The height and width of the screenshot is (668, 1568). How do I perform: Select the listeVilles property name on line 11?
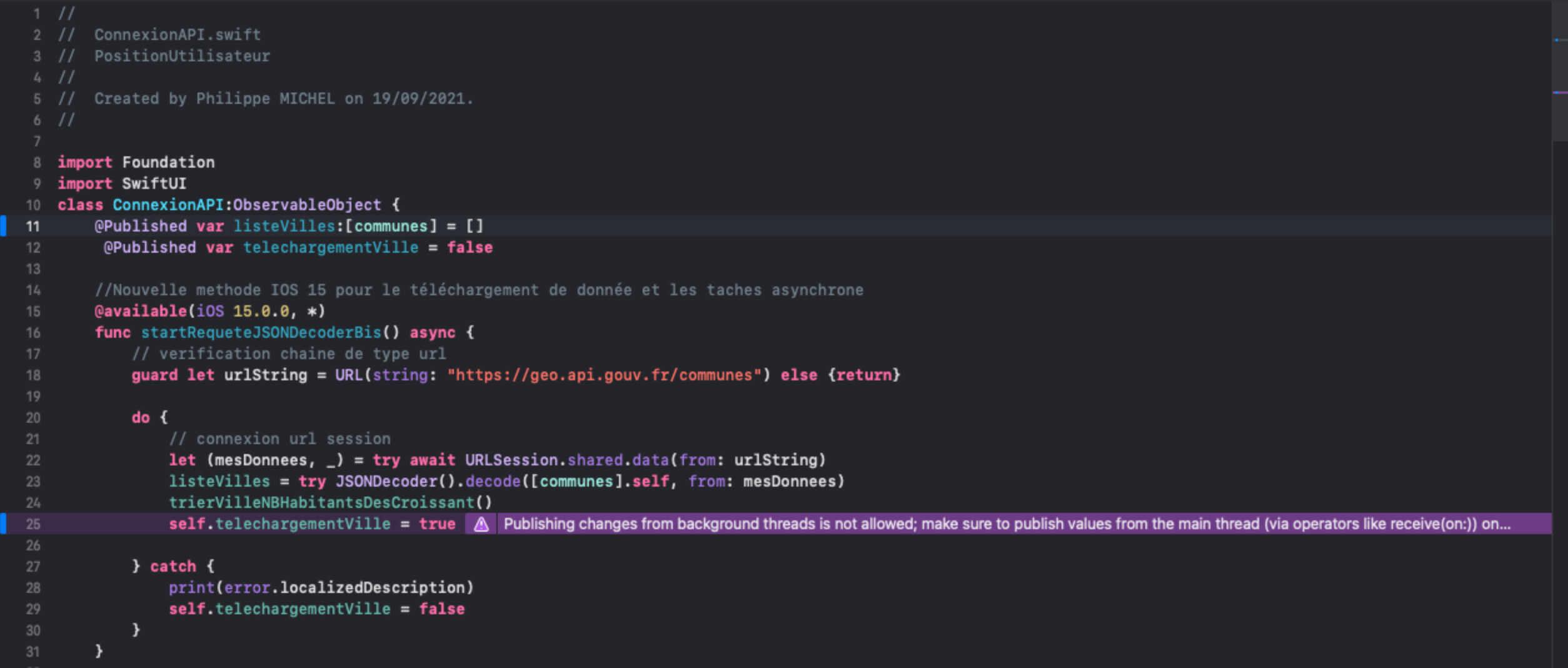(x=284, y=226)
